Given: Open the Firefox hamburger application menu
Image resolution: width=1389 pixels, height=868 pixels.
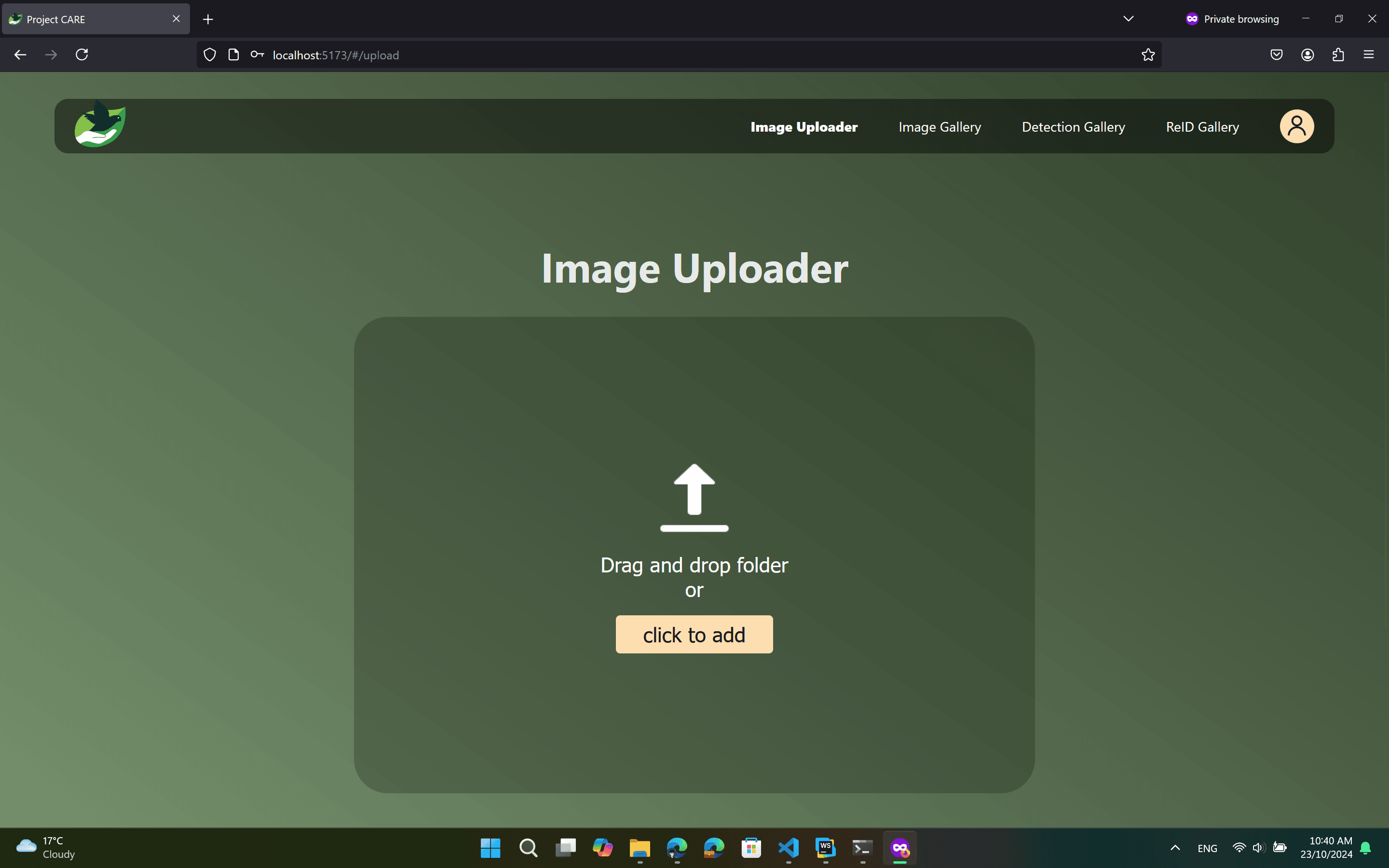Looking at the screenshot, I should tap(1368, 55).
